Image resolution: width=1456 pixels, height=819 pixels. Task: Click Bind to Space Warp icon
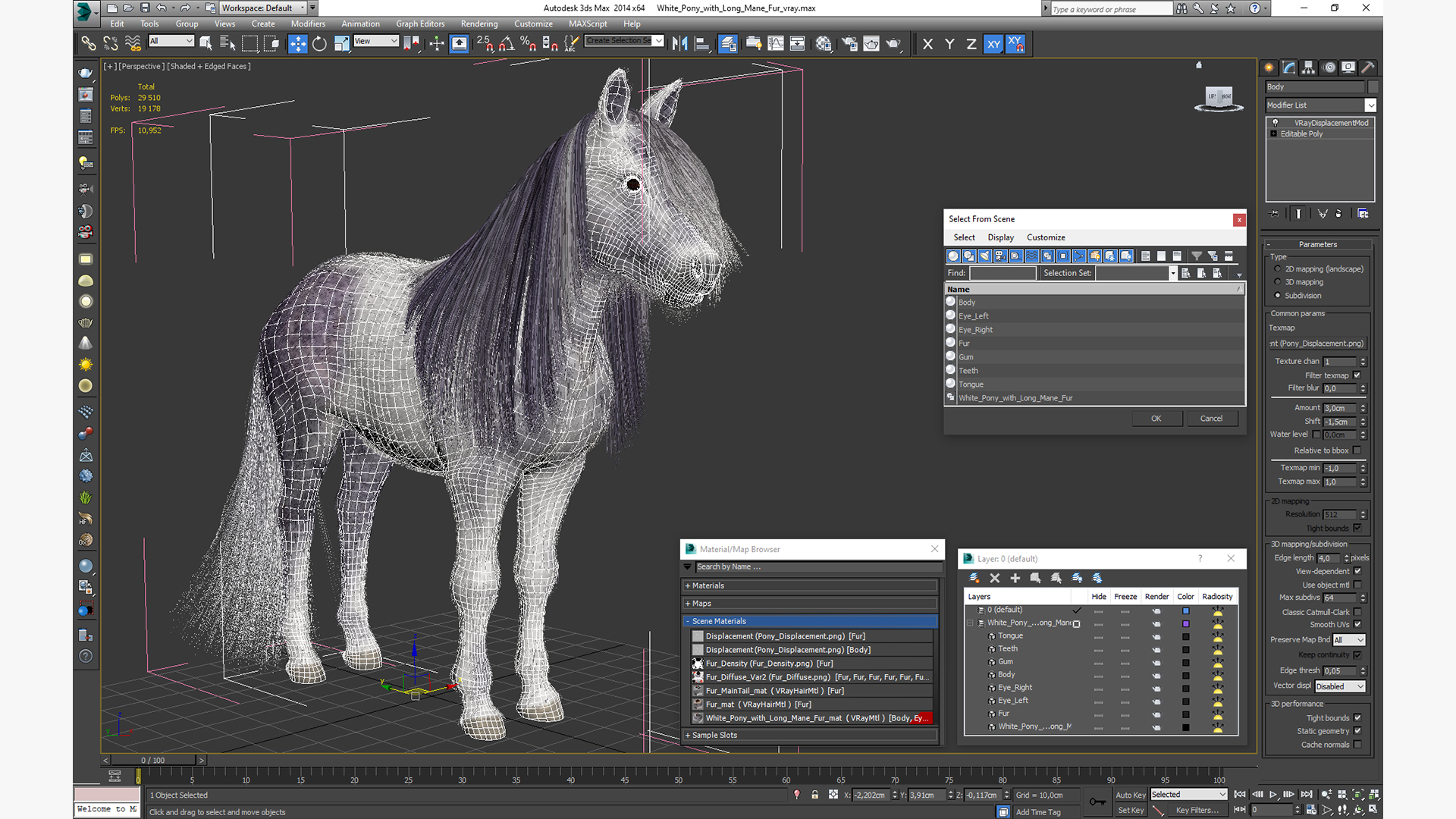pyautogui.click(x=133, y=44)
